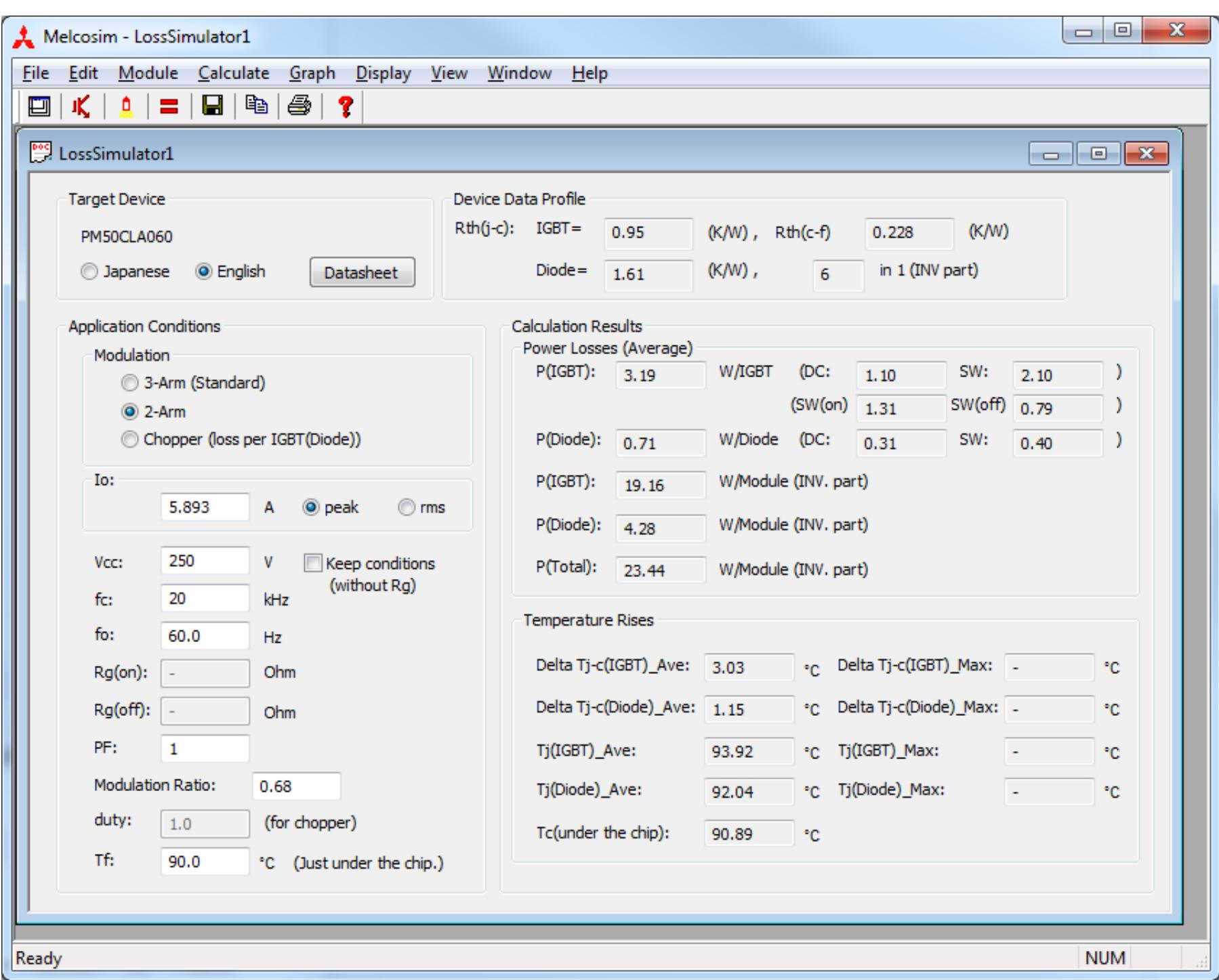Image resolution: width=1219 pixels, height=980 pixels.
Task: Click the Modulation Ratio input field
Action: (x=296, y=786)
